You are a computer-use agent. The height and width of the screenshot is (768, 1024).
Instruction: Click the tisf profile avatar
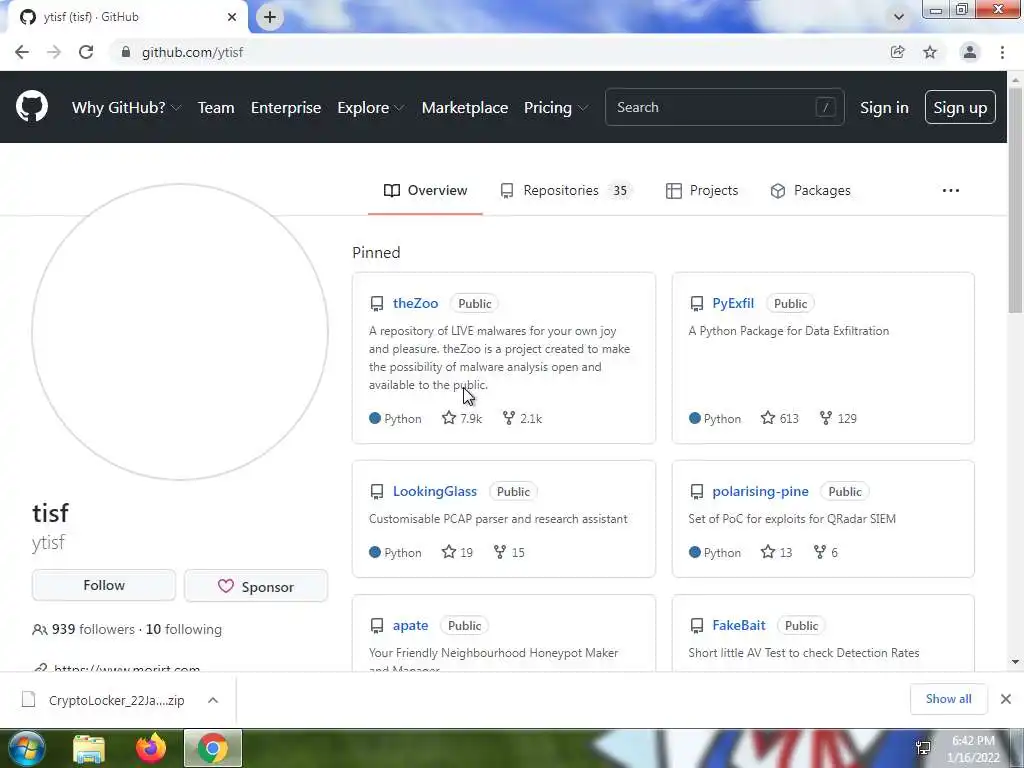pyautogui.click(x=180, y=332)
